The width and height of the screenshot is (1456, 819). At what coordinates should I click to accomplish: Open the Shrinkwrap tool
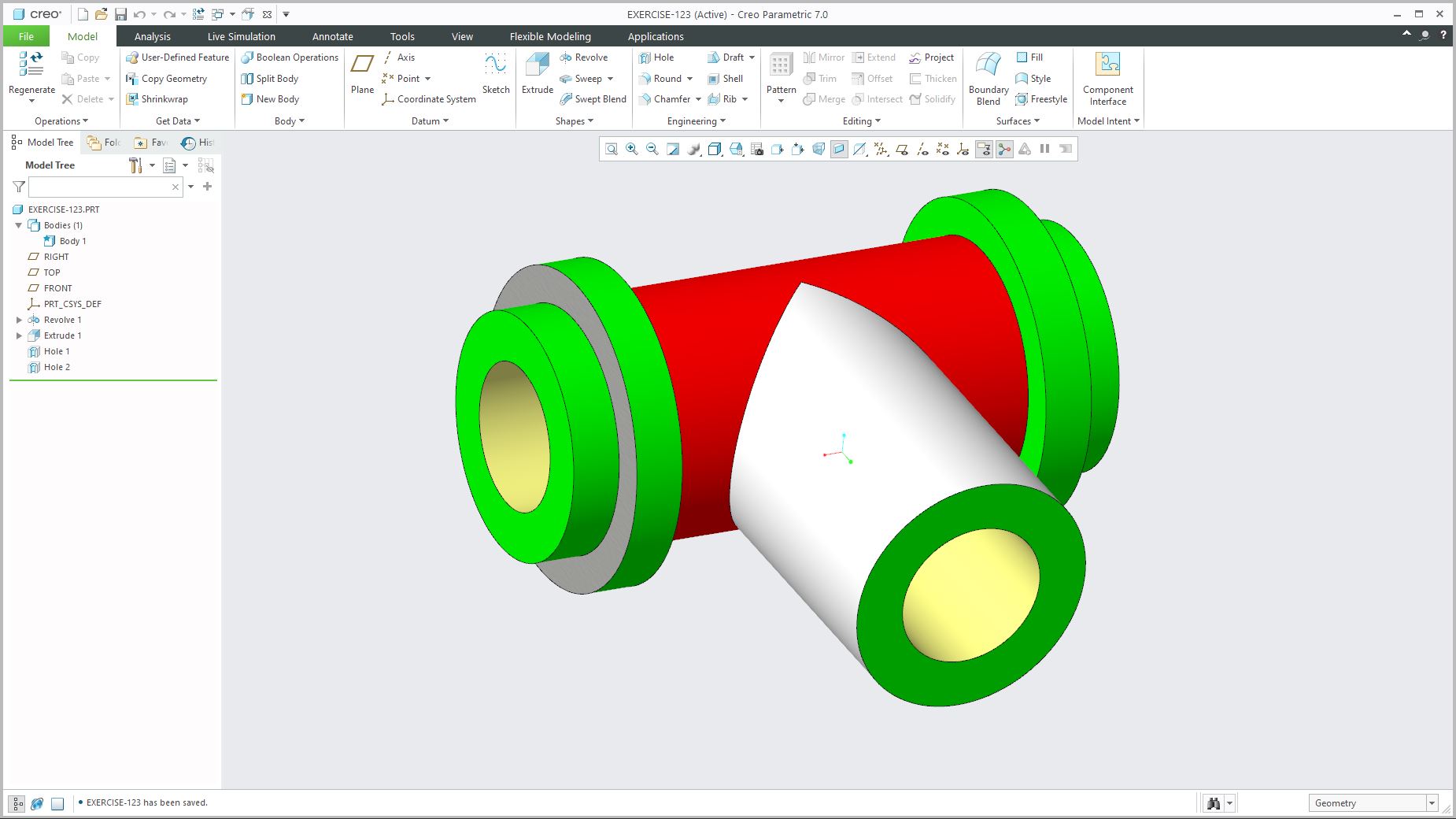[157, 99]
